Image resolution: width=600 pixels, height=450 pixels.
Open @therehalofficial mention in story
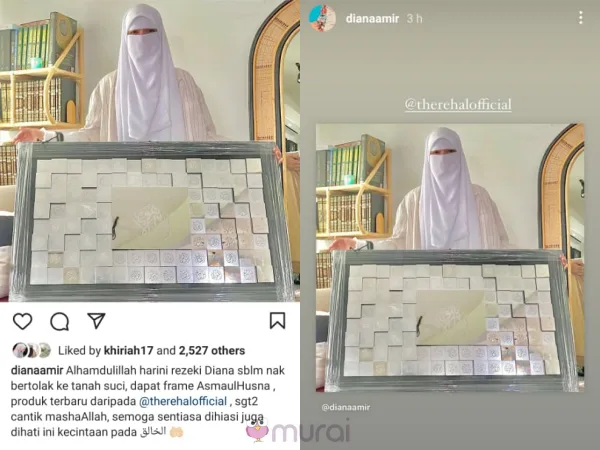pyautogui.click(x=458, y=105)
